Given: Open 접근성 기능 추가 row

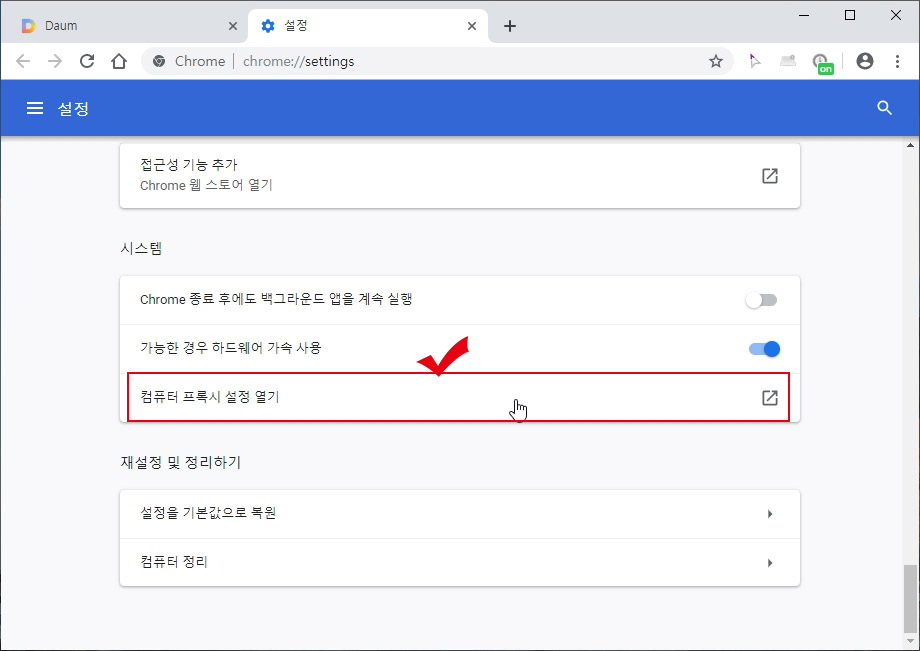Looking at the screenshot, I should [459, 175].
